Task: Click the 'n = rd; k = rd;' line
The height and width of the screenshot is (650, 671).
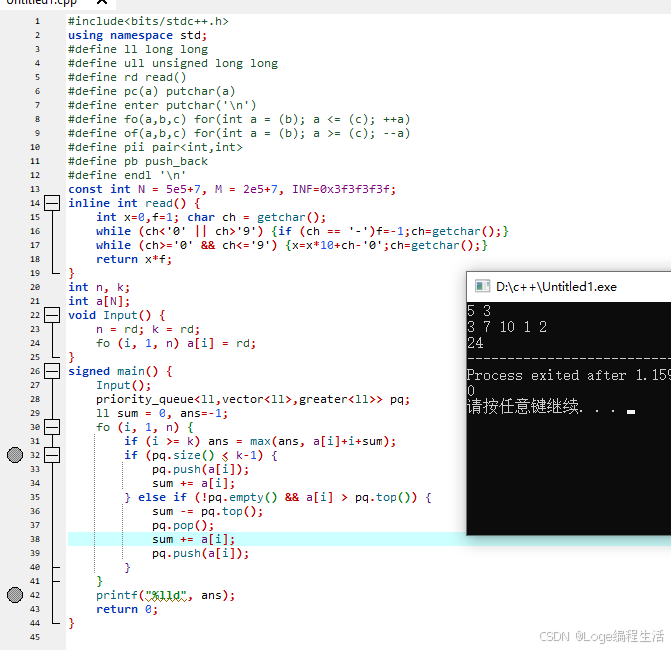Action: pyautogui.click(x=148, y=329)
